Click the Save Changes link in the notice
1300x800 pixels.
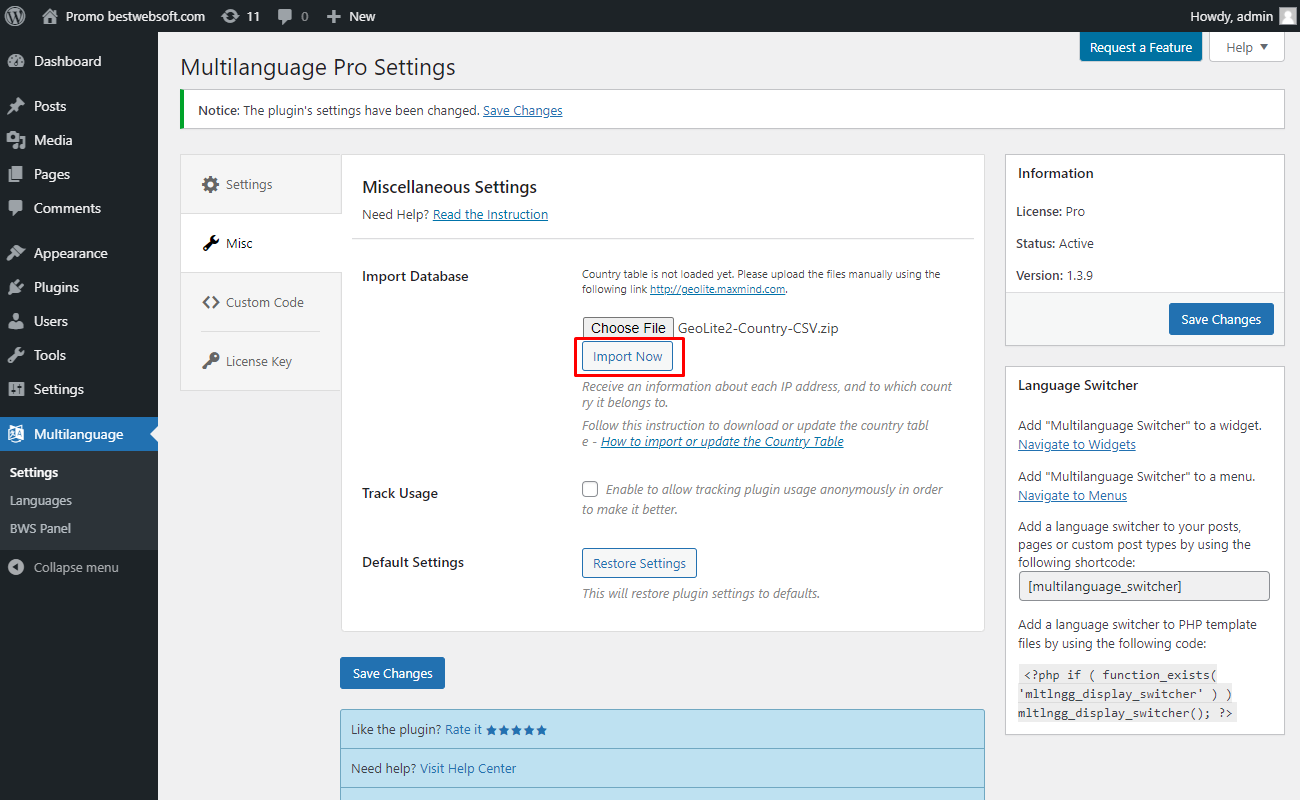(523, 111)
